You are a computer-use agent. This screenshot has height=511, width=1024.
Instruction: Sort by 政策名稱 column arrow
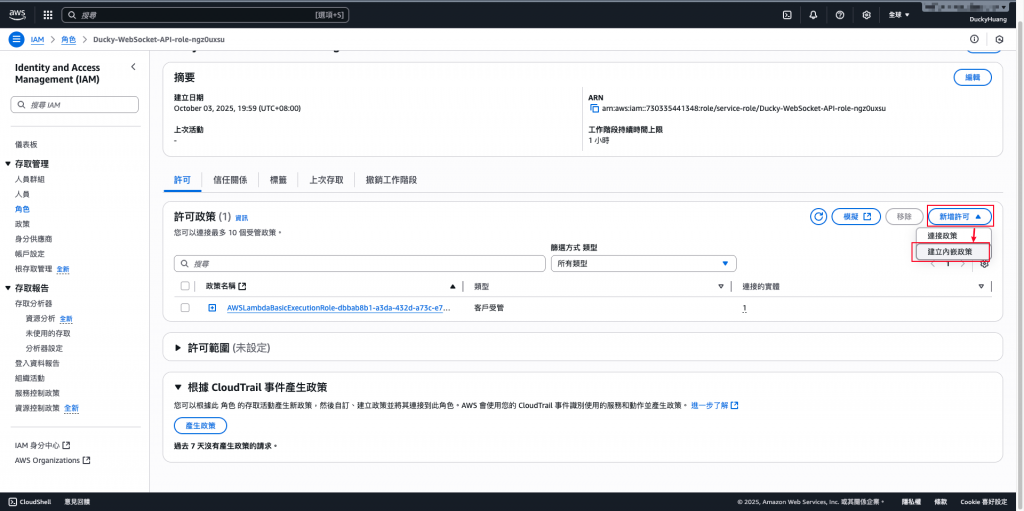coord(453,286)
